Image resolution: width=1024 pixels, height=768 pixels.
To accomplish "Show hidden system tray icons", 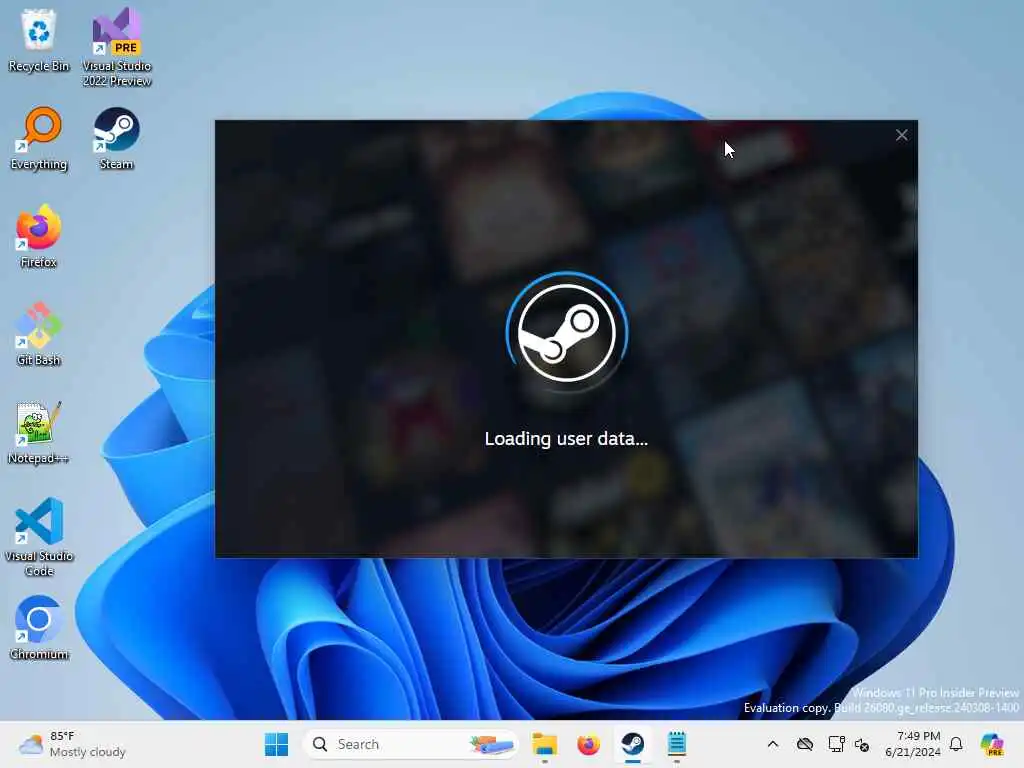I will coord(773,744).
